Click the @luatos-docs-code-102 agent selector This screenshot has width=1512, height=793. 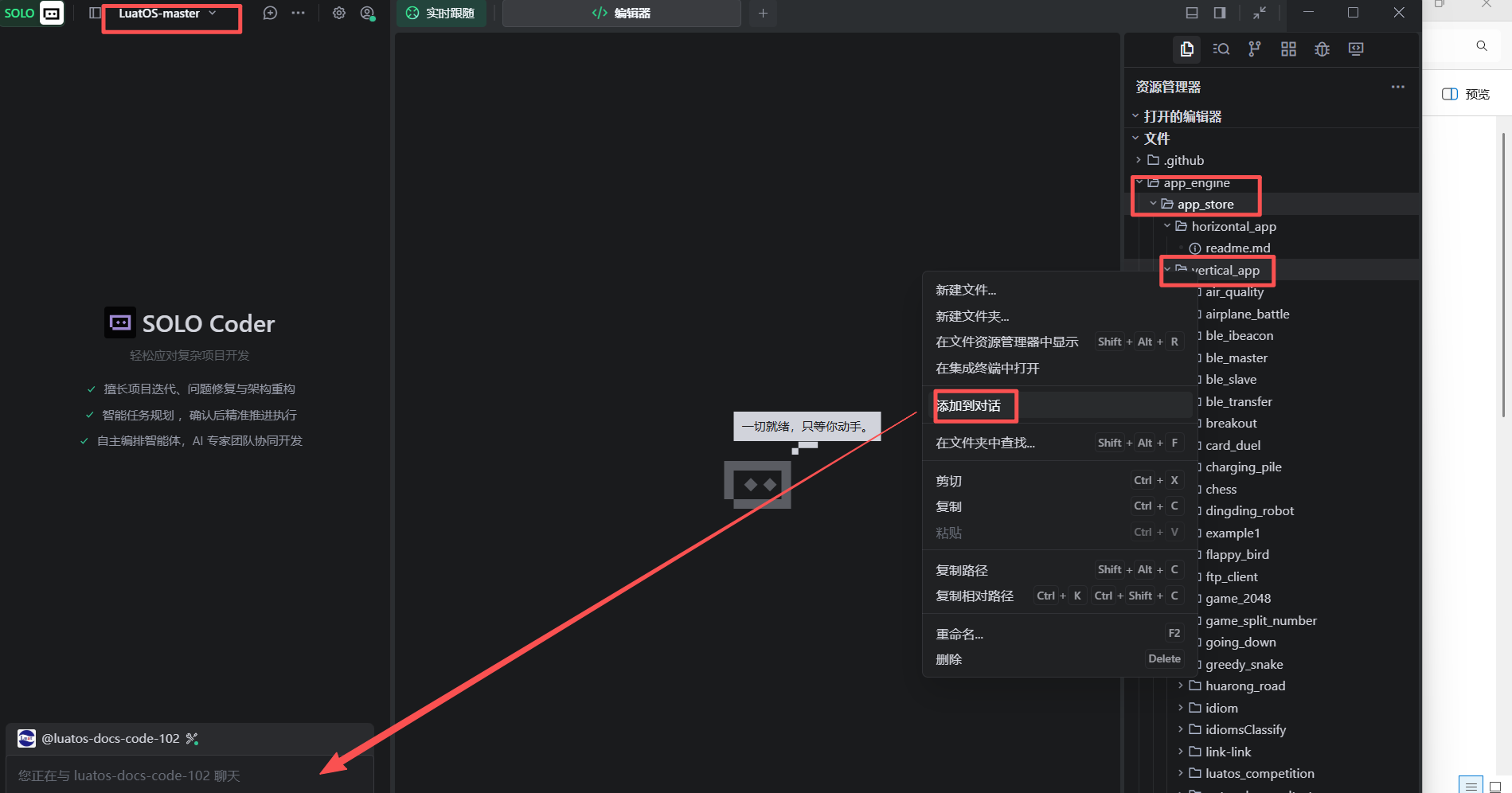click(110, 739)
